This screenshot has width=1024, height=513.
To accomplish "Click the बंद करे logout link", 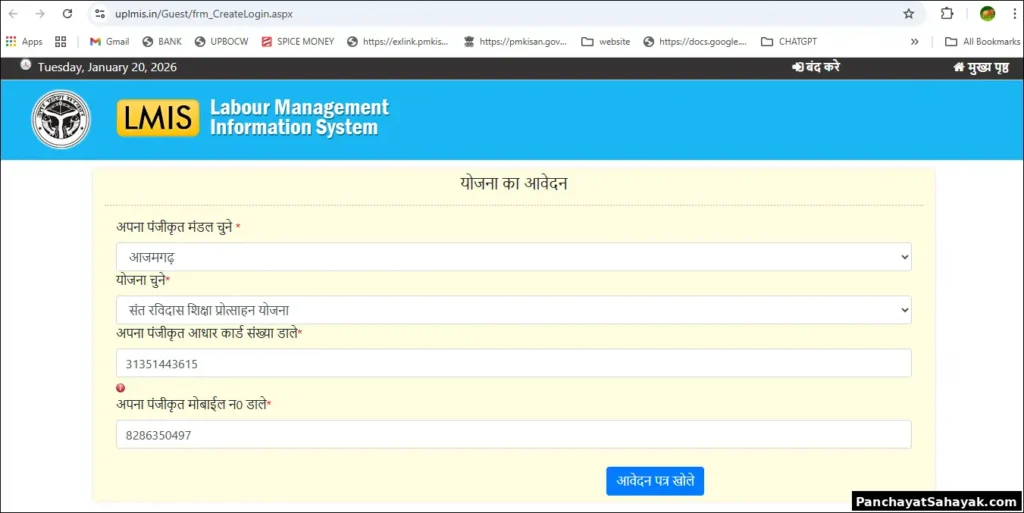I will point(816,67).
